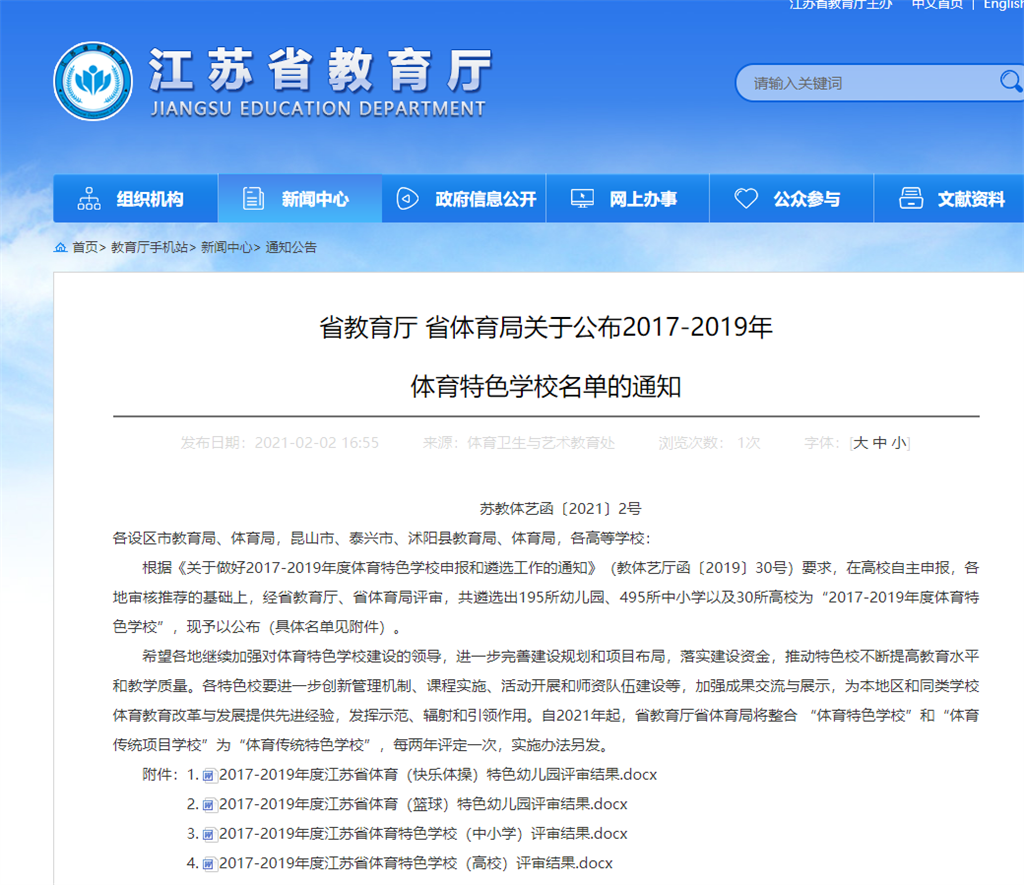Click the 浏览次数: 1次 view count
Viewport: 1024px width, 885px height.
click(x=709, y=443)
